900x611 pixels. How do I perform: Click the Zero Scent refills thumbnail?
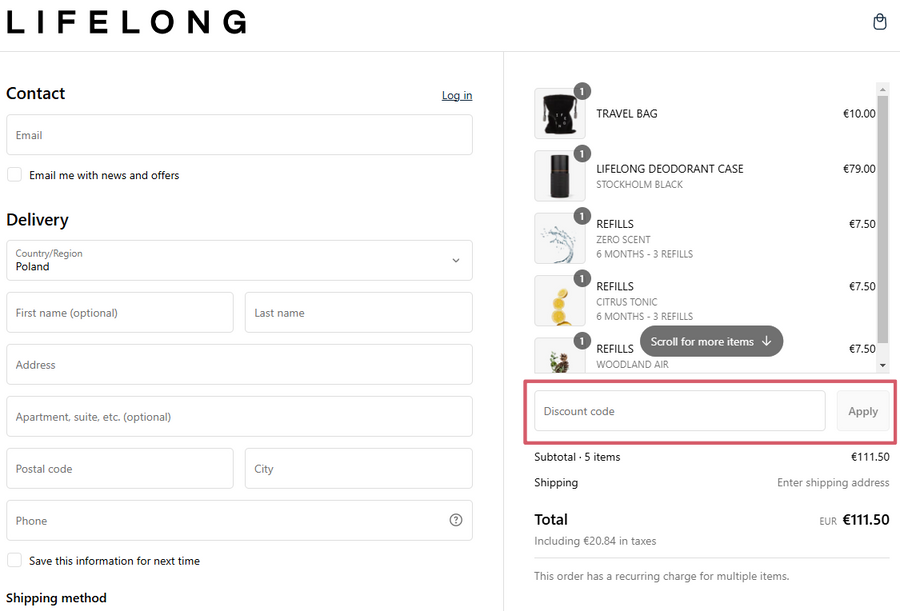[560, 238]
